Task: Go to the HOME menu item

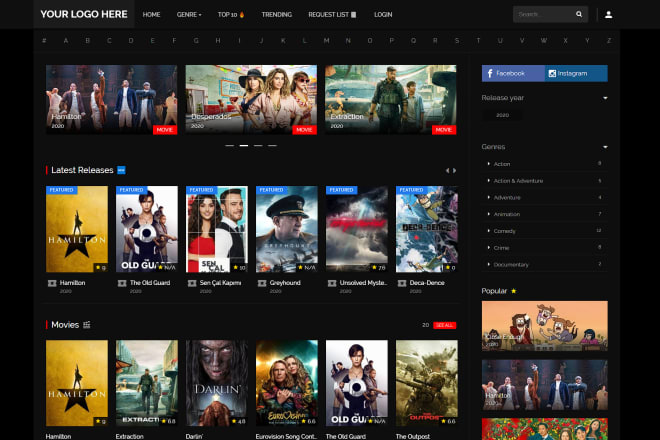Action: pos(151,14)
